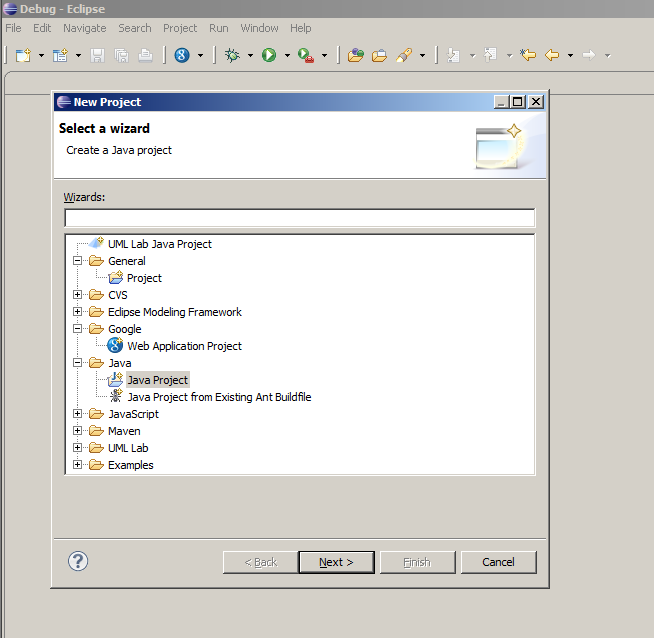This screenshot has height=638, width=654.
Task: Click the Save All toolbar icon
Action: [121, 55]
